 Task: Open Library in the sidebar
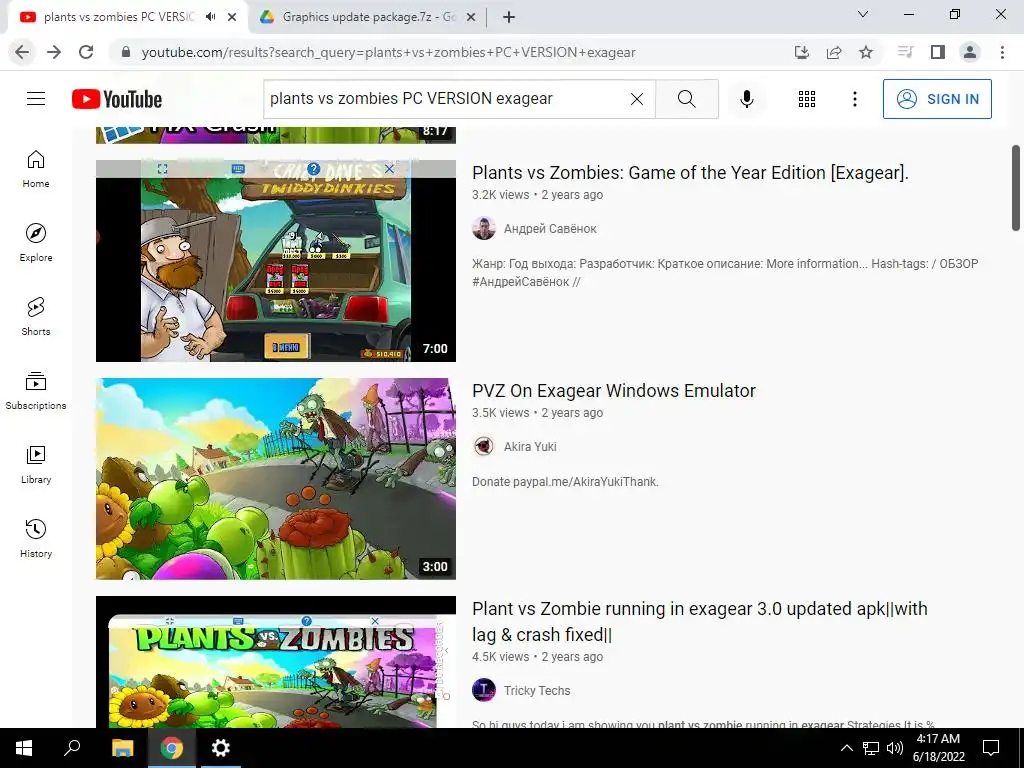[x=36, y=464]
